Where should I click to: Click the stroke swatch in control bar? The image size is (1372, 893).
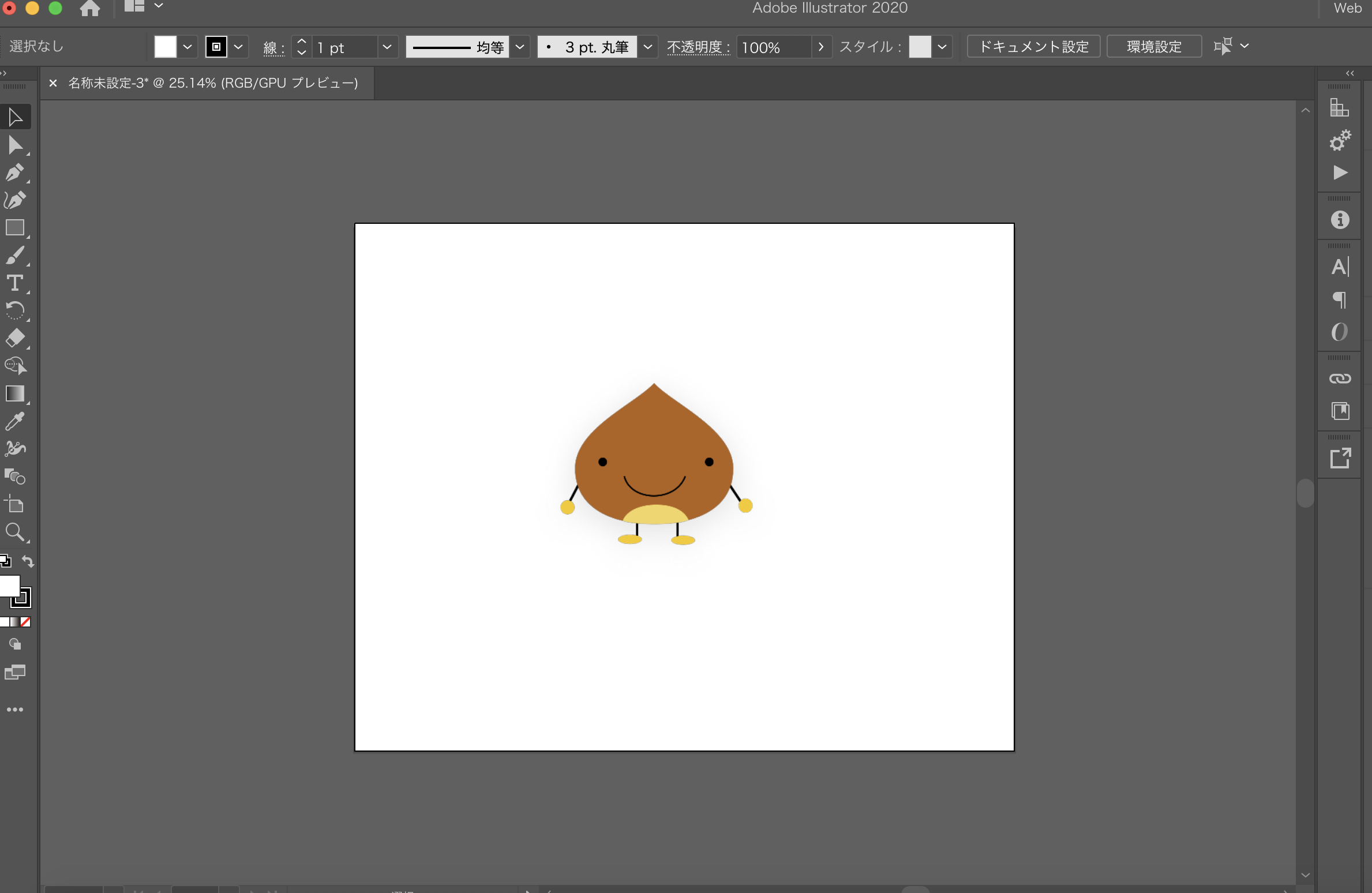(216, 47)
